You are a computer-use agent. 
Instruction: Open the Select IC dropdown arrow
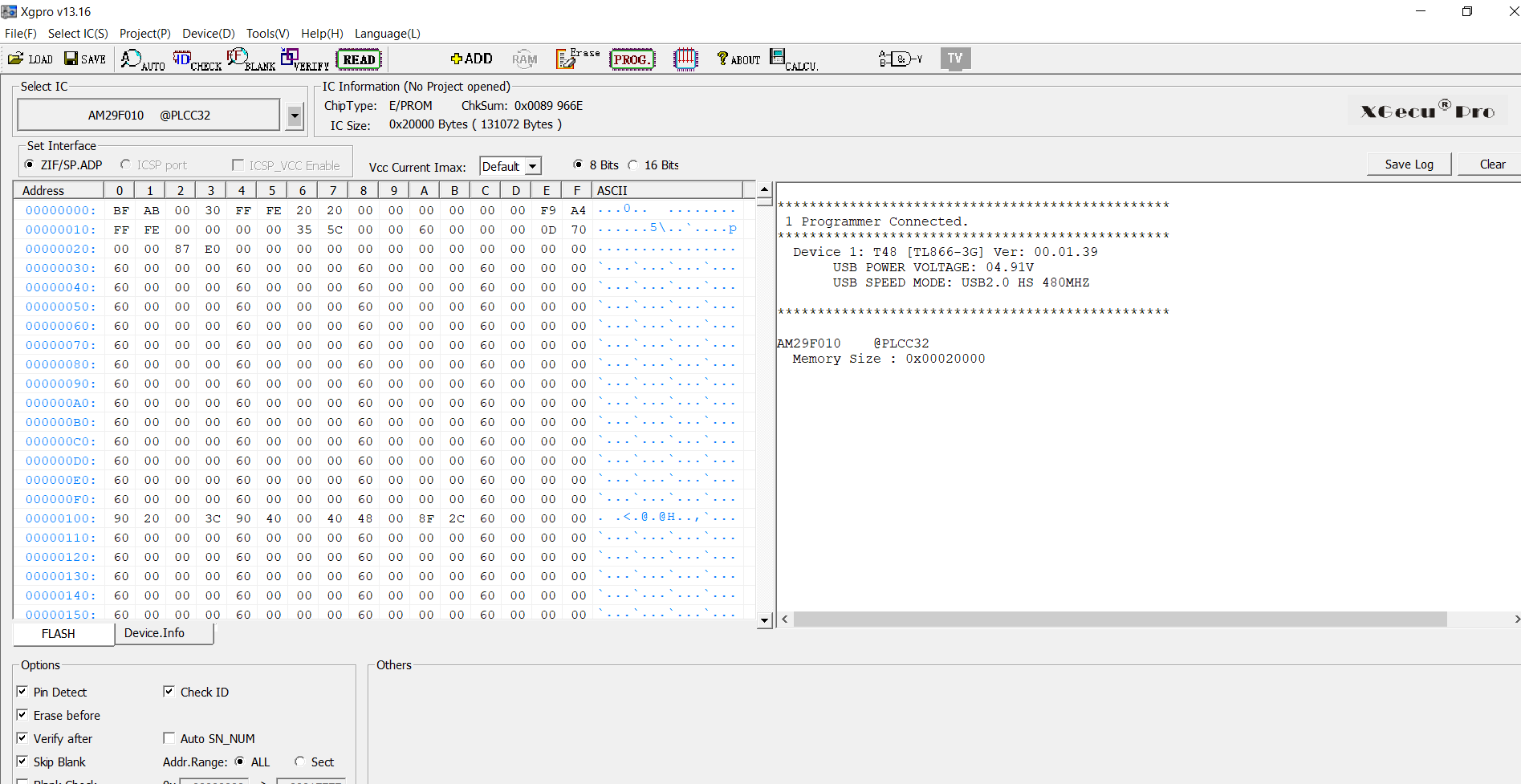295,116
